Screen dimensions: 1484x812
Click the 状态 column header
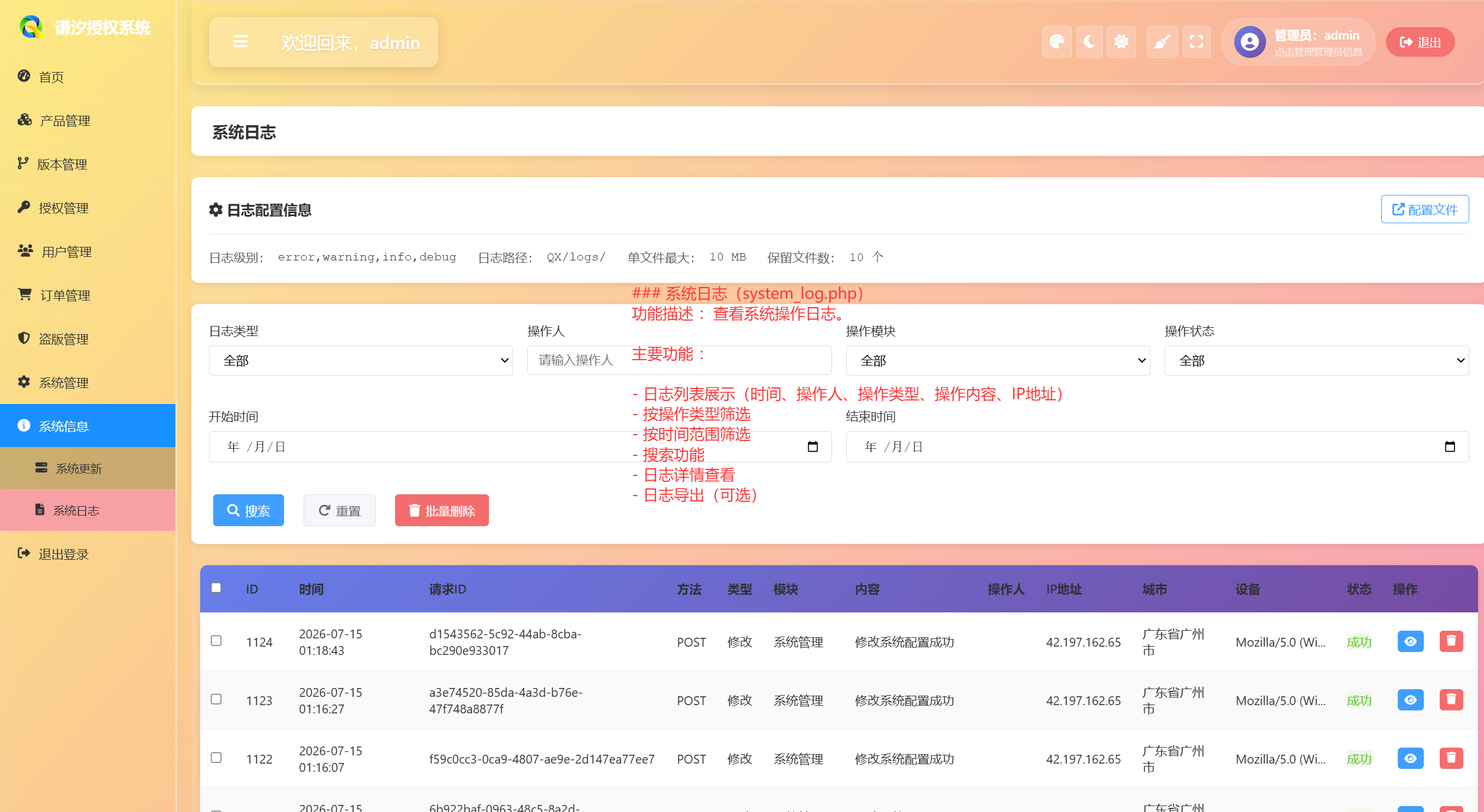(x=1359, y=589)
